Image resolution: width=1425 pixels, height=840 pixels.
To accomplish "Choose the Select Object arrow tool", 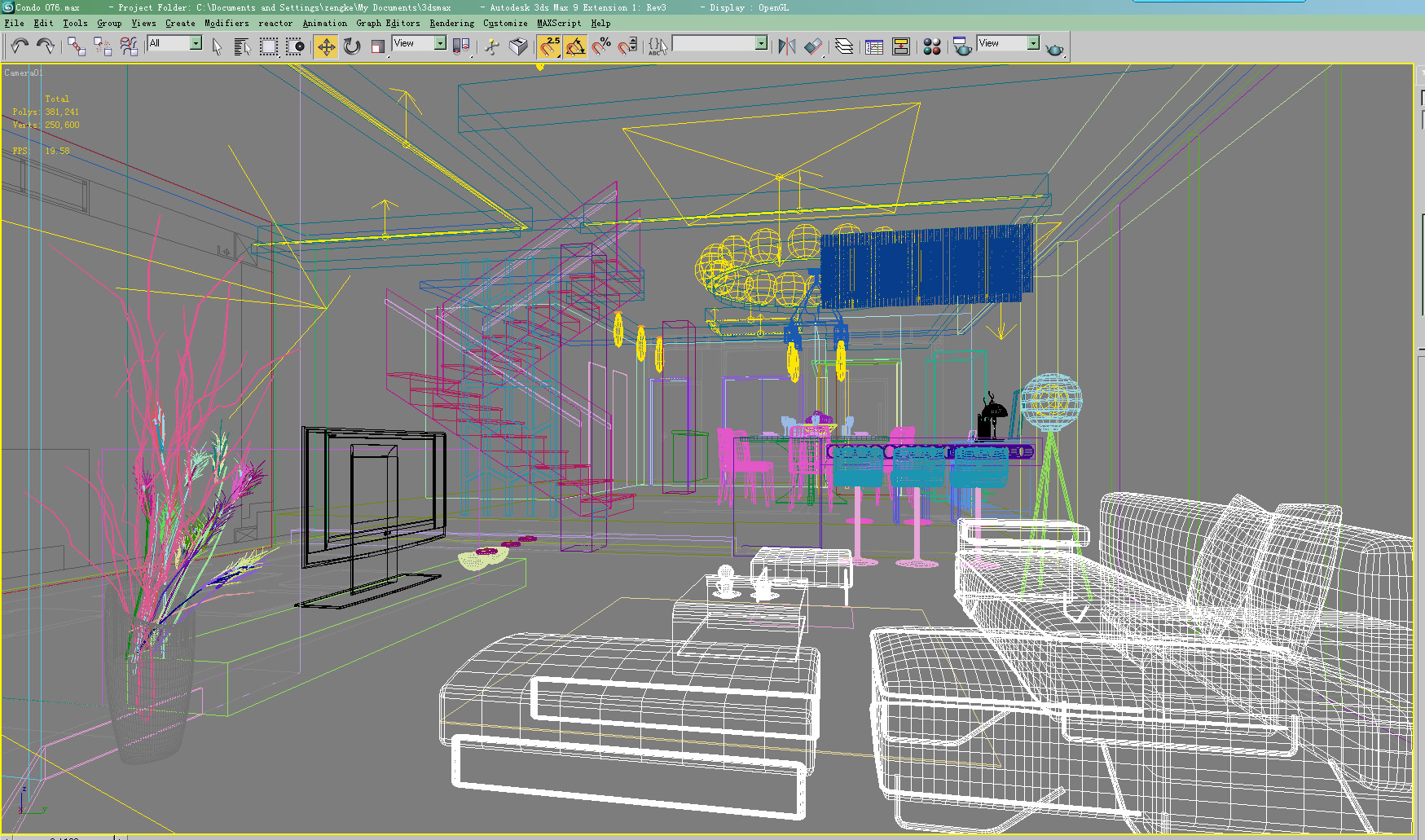I will [217, 46].
